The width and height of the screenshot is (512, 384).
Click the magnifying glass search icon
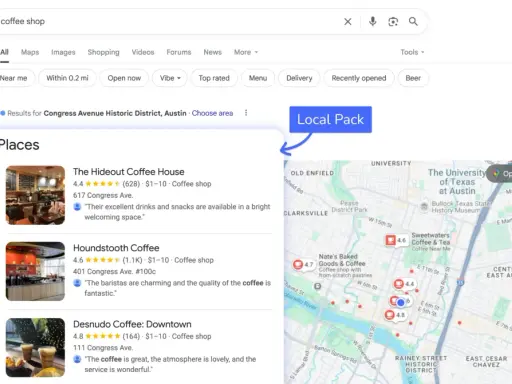click(x=413, y=21)
